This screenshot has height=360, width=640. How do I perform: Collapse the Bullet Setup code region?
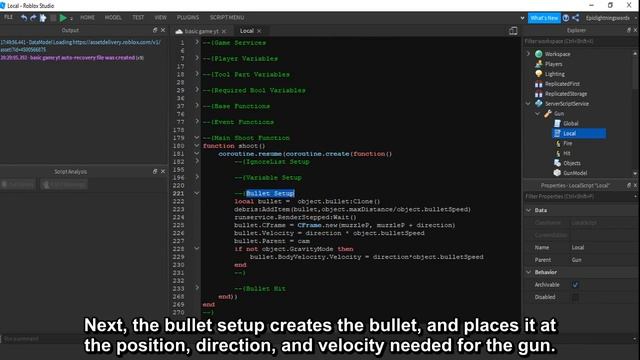[x=197, y=193]
